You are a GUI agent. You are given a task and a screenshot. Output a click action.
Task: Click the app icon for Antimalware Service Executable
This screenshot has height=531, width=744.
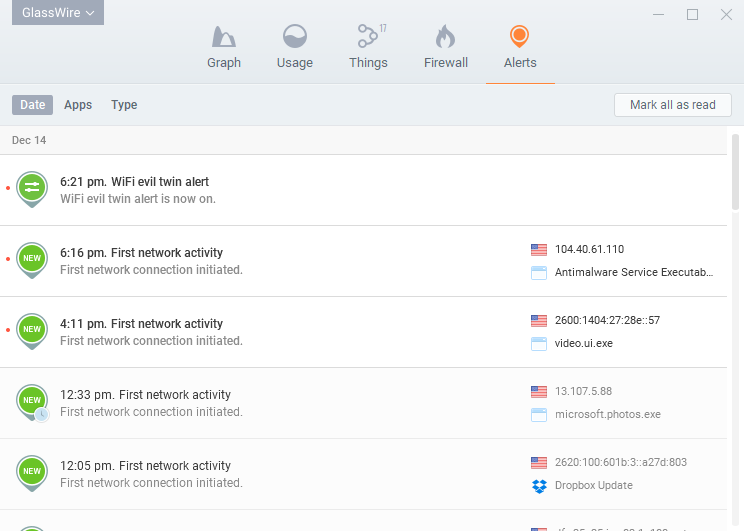point(539,273)
